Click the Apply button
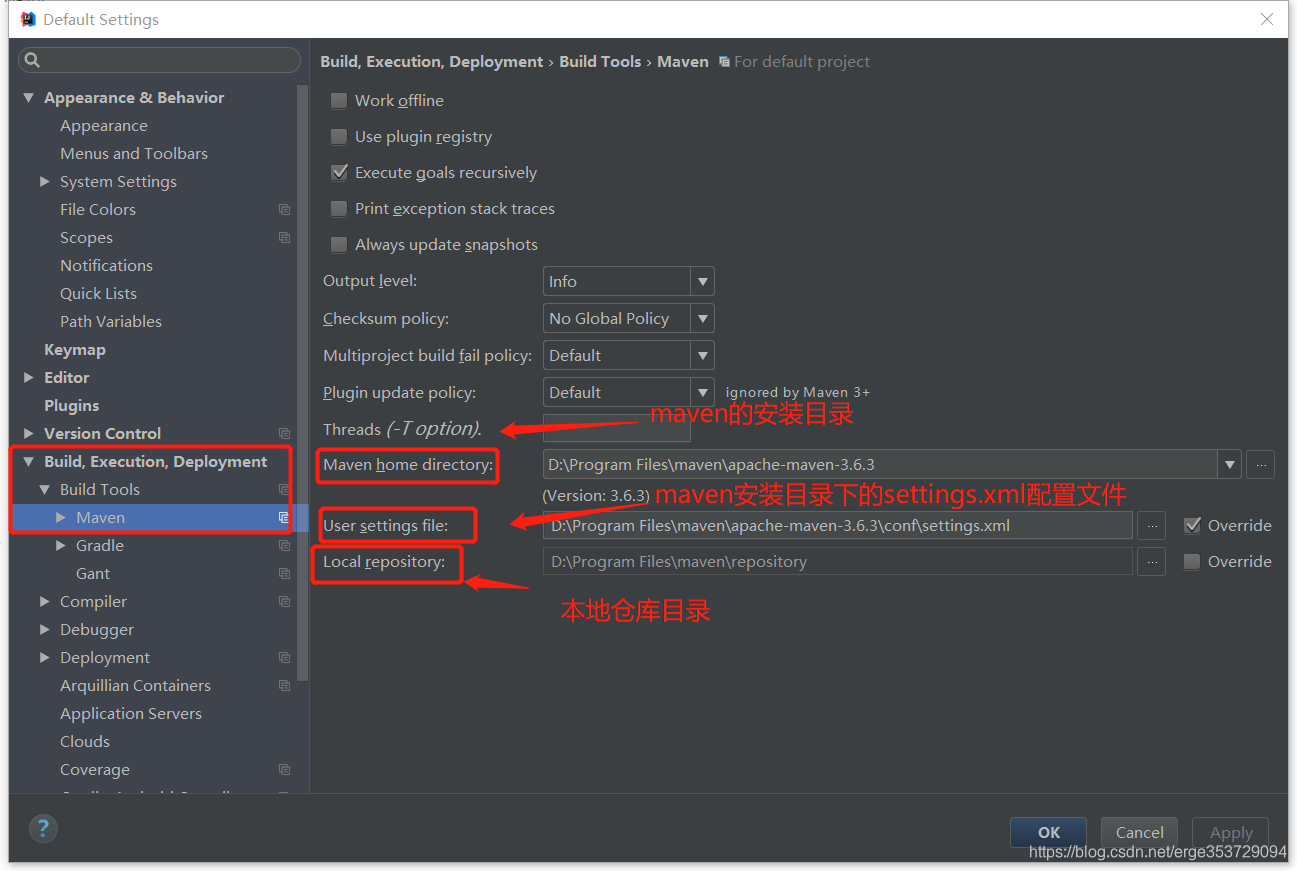 pos(1231,832)
